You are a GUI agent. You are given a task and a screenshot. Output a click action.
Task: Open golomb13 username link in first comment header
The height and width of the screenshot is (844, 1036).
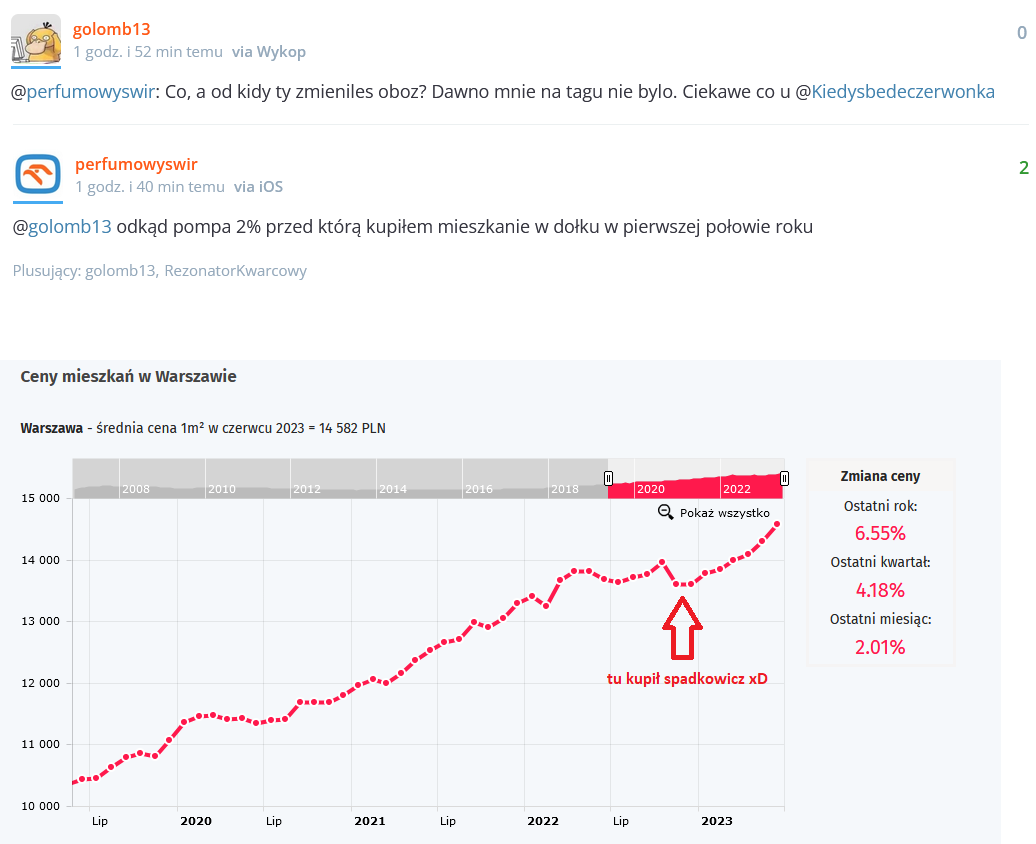coord(111,29)
